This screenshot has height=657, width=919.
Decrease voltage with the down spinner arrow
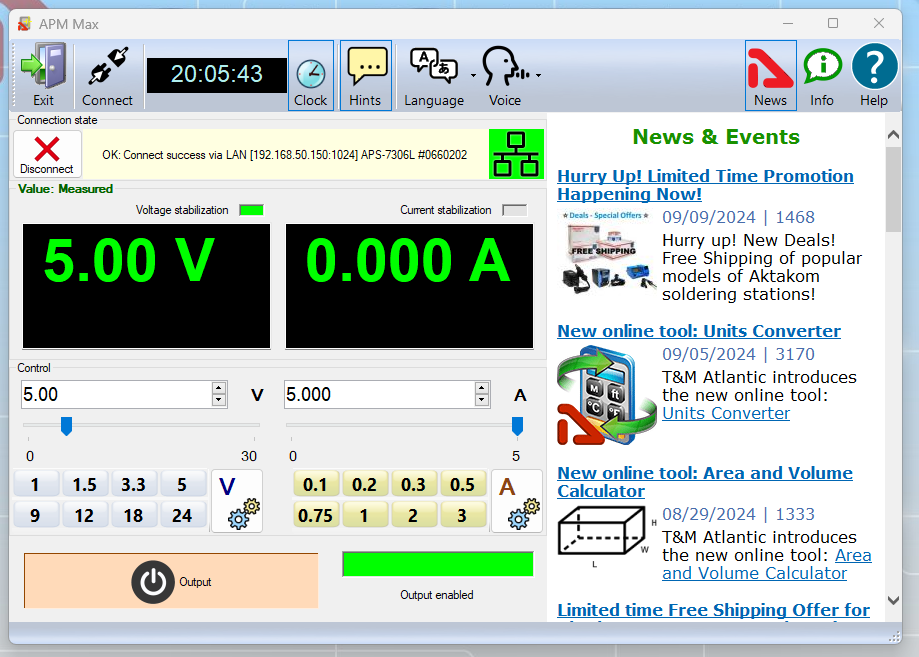point(219,400)
